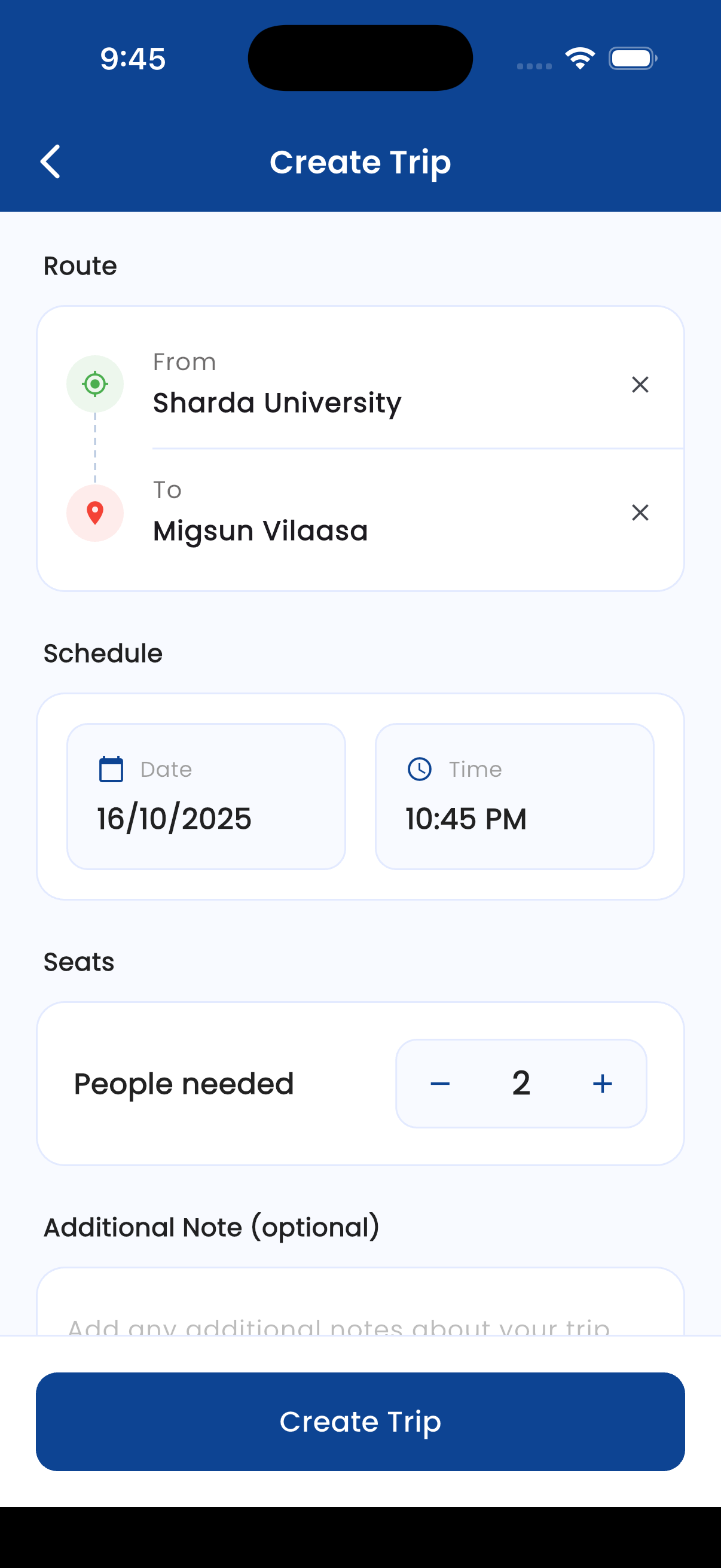
Task: Tap the 9:45 clock in status bar
Action: click(133, 59)
